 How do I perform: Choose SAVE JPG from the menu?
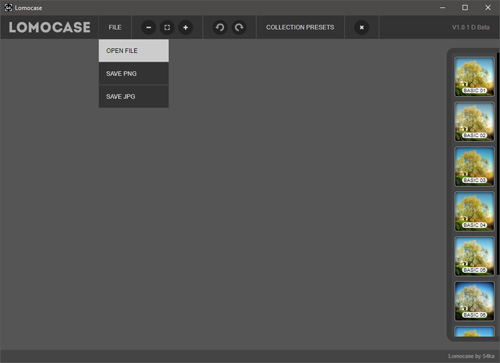(134, 96)
